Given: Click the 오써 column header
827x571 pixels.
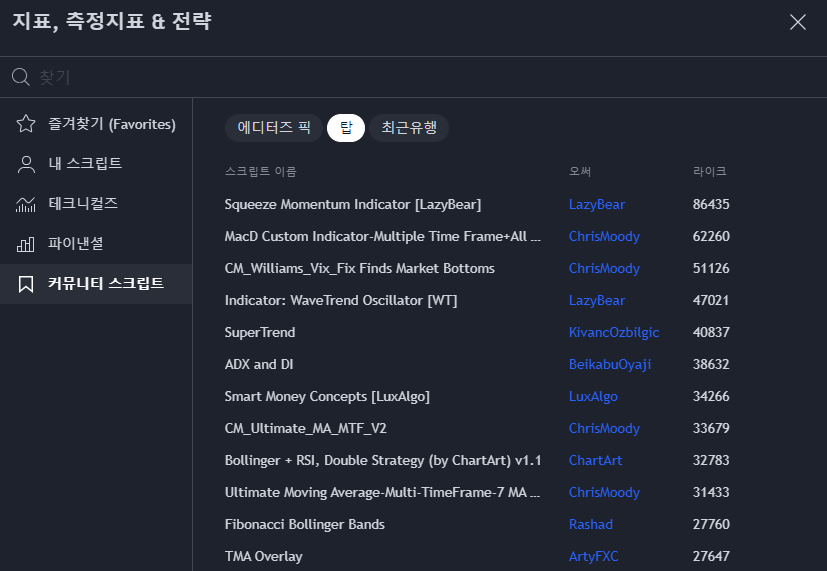Looking at the screenshot, I should (x=580, y=171).
